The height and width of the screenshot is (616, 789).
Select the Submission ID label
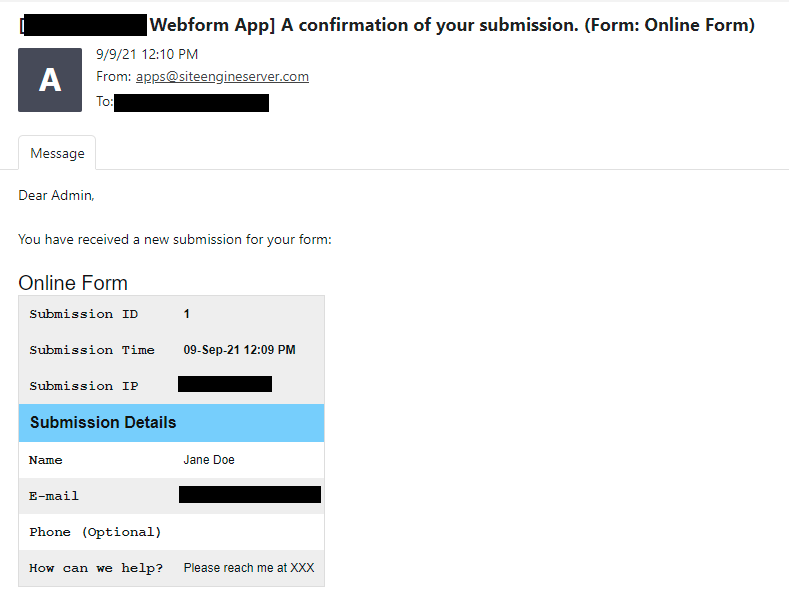point(84,314)
